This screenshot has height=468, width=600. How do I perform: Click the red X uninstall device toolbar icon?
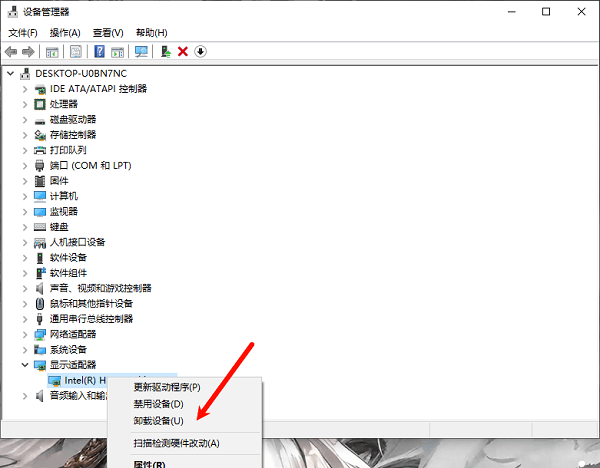[x=183, y=51]
